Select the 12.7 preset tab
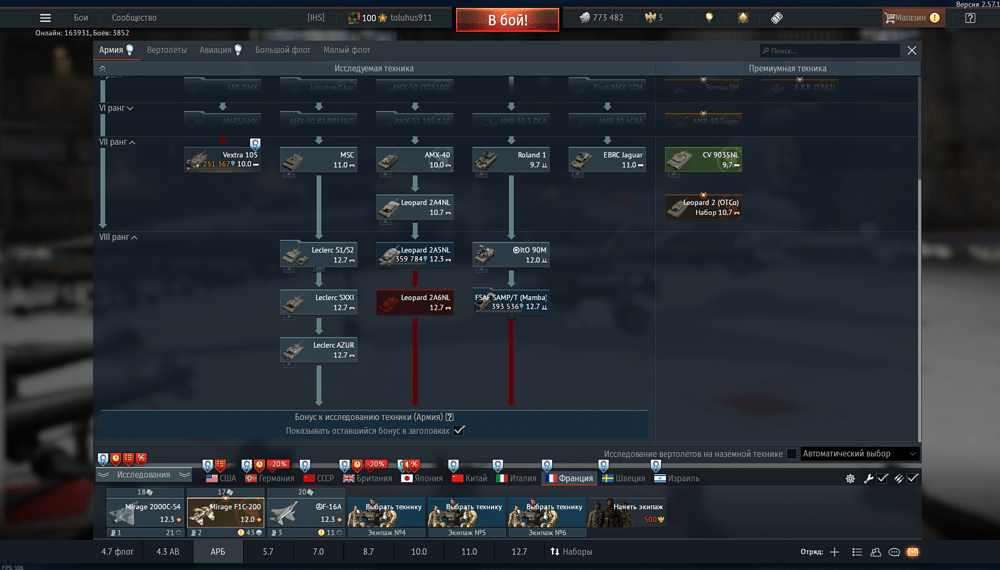This screenshot has width=1000, height=570. [519, 552]
